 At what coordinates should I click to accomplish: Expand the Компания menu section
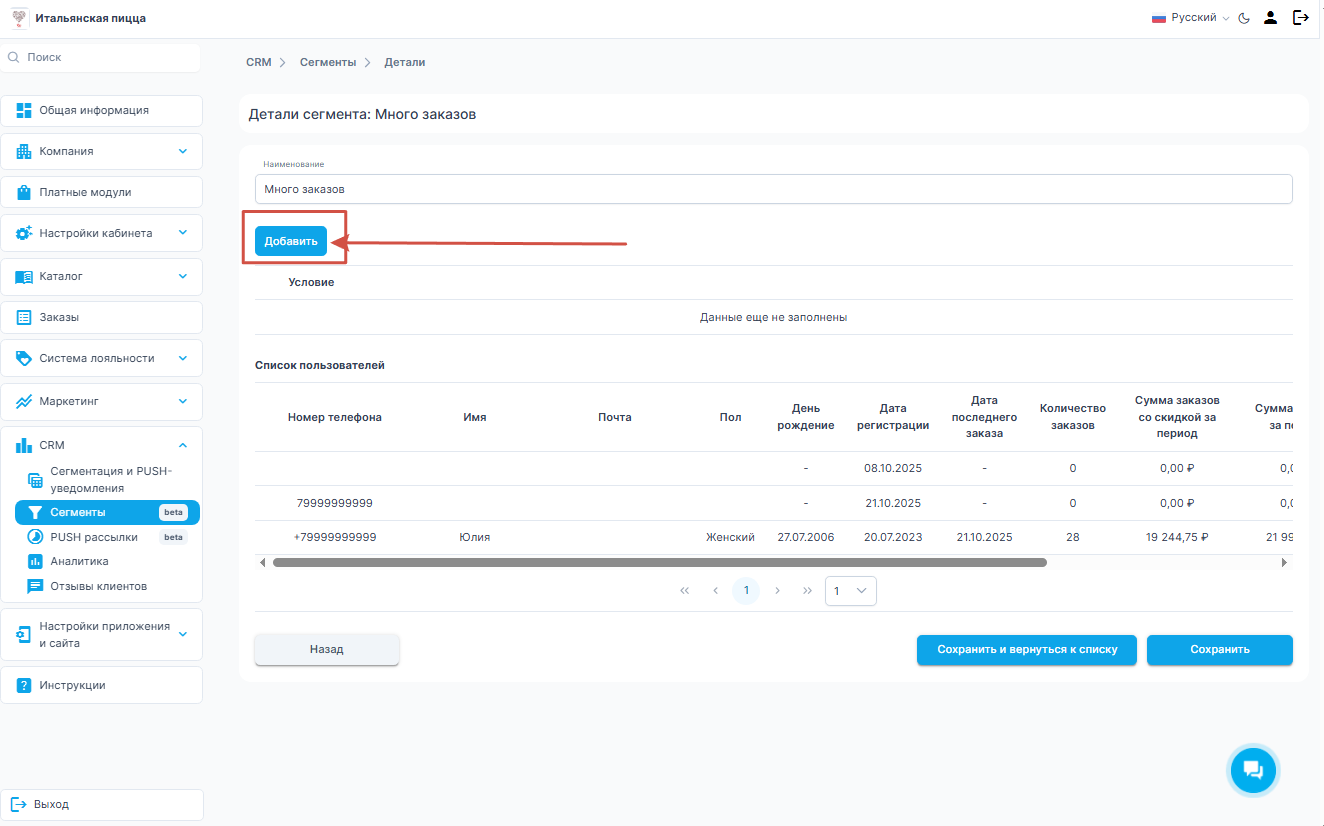coord(182,151)
